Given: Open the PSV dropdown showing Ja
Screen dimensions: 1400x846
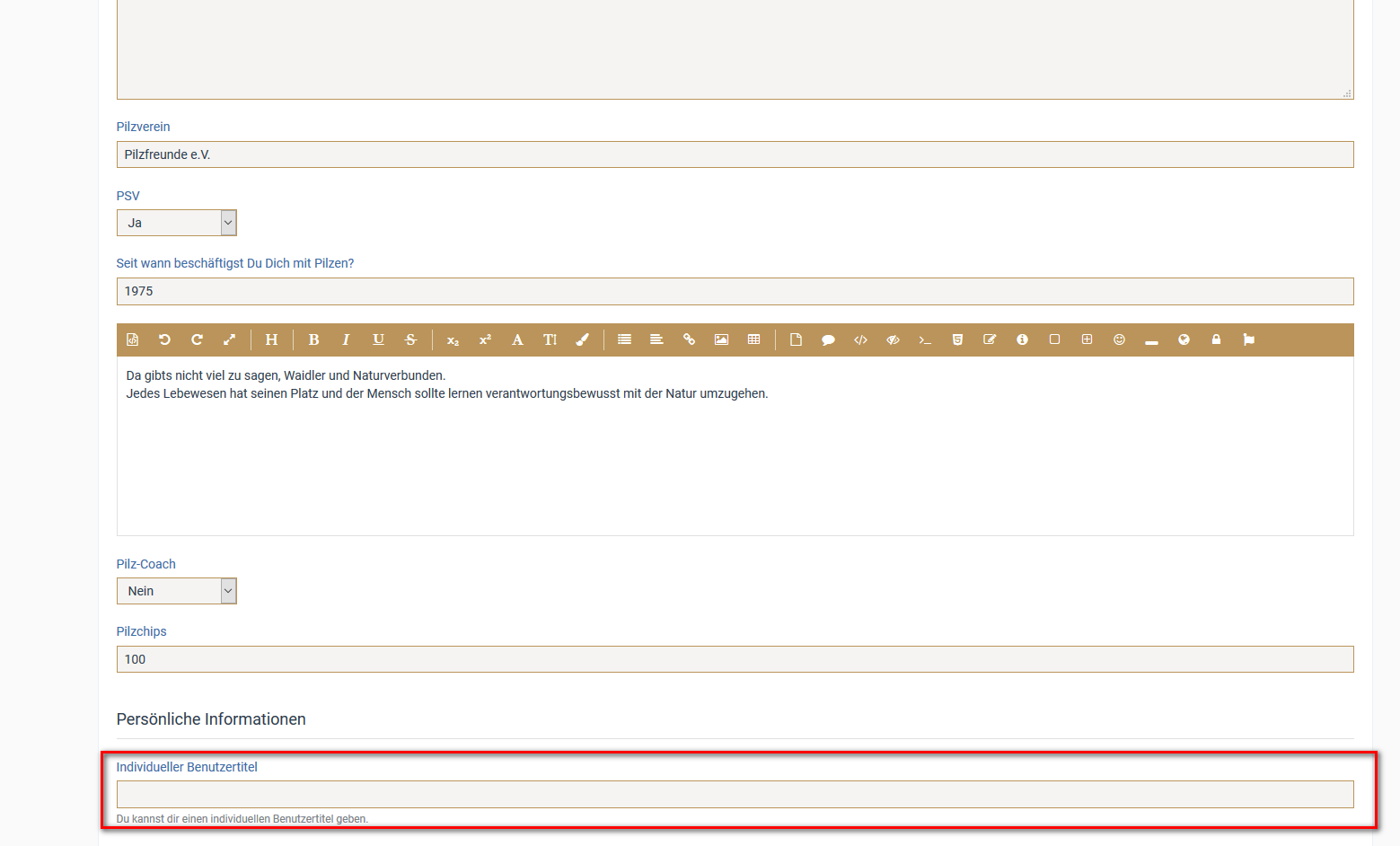Looking at the screenshot, I should coord(177,223).
